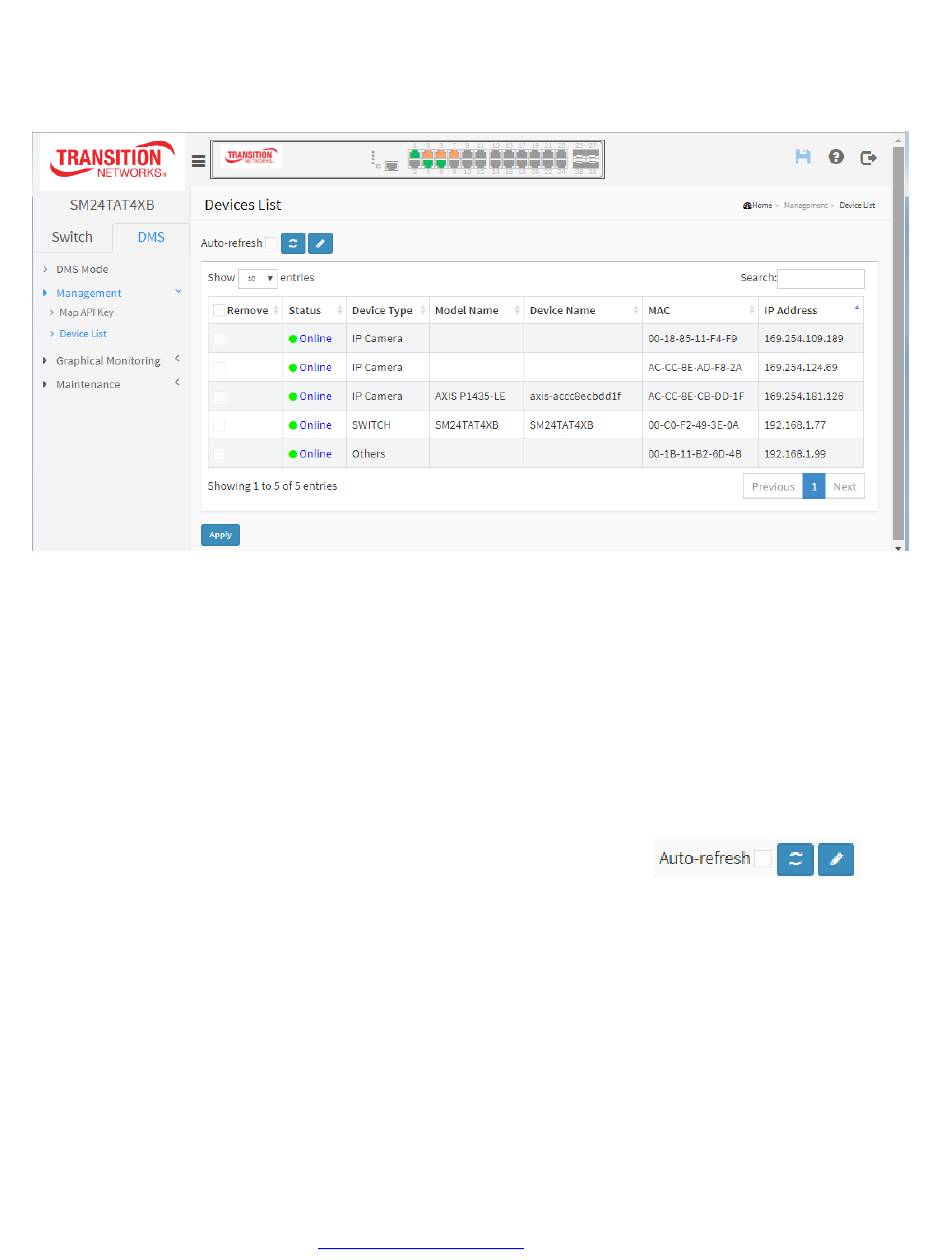Select Map API Key menu item

pyautogui.click(x=86, y=313)
